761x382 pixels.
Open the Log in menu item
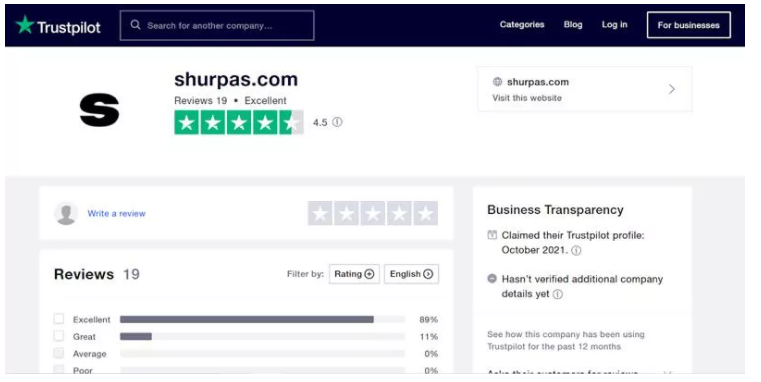coord(614,25)
